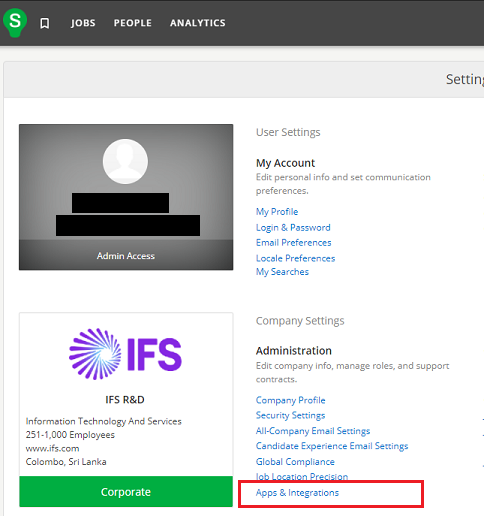Open the bookmark icon in the top bar
Screen dimensions: 484x516
point(45,23)
